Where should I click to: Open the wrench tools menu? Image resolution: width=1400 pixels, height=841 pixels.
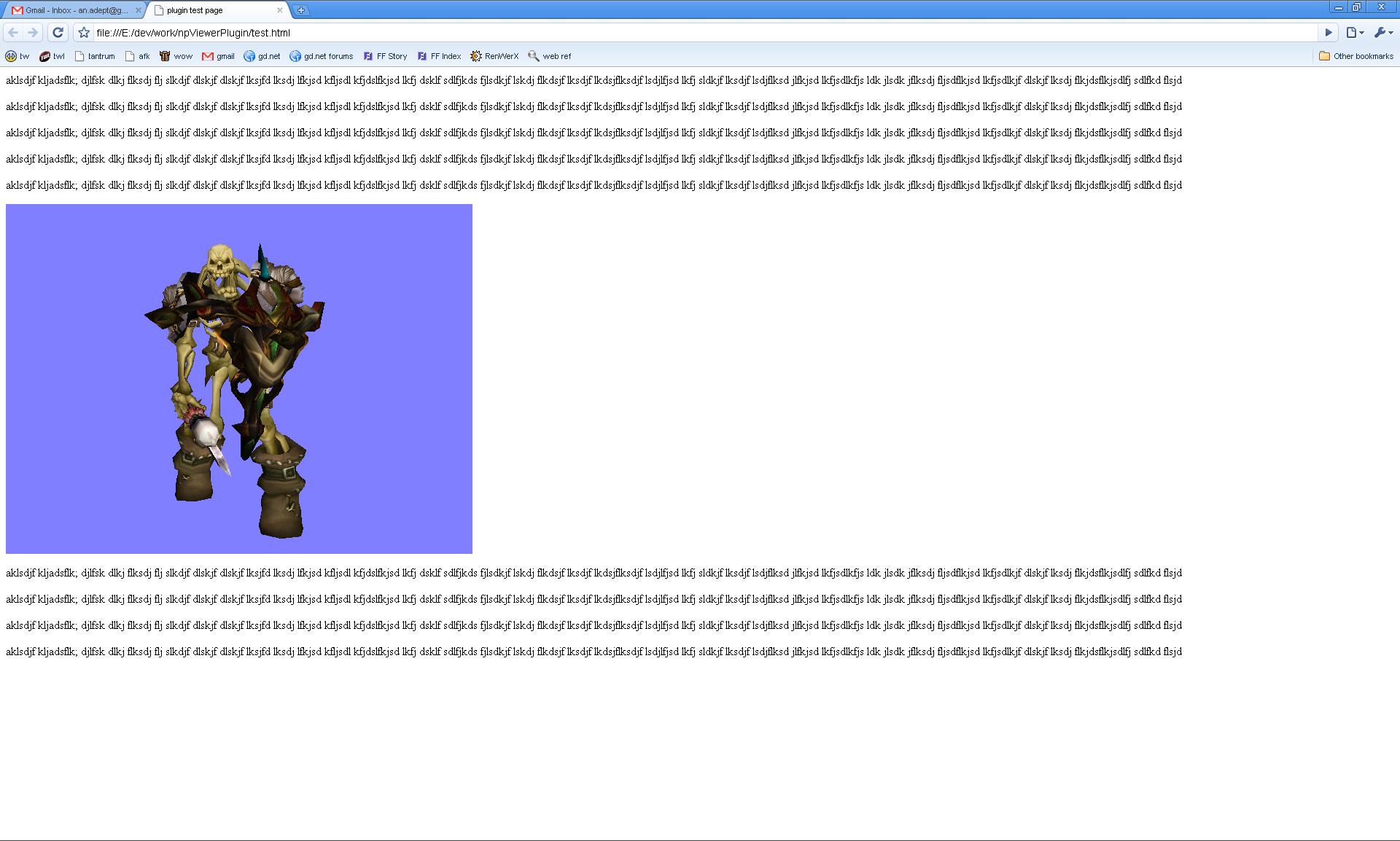pyautogui.click(x=1382, y=33)
